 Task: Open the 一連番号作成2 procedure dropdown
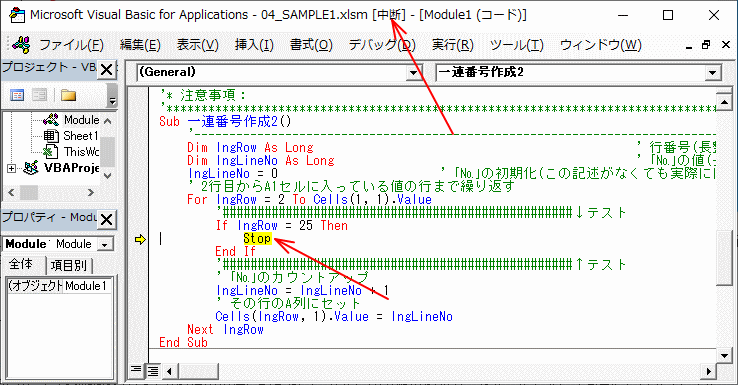point(713,72)
